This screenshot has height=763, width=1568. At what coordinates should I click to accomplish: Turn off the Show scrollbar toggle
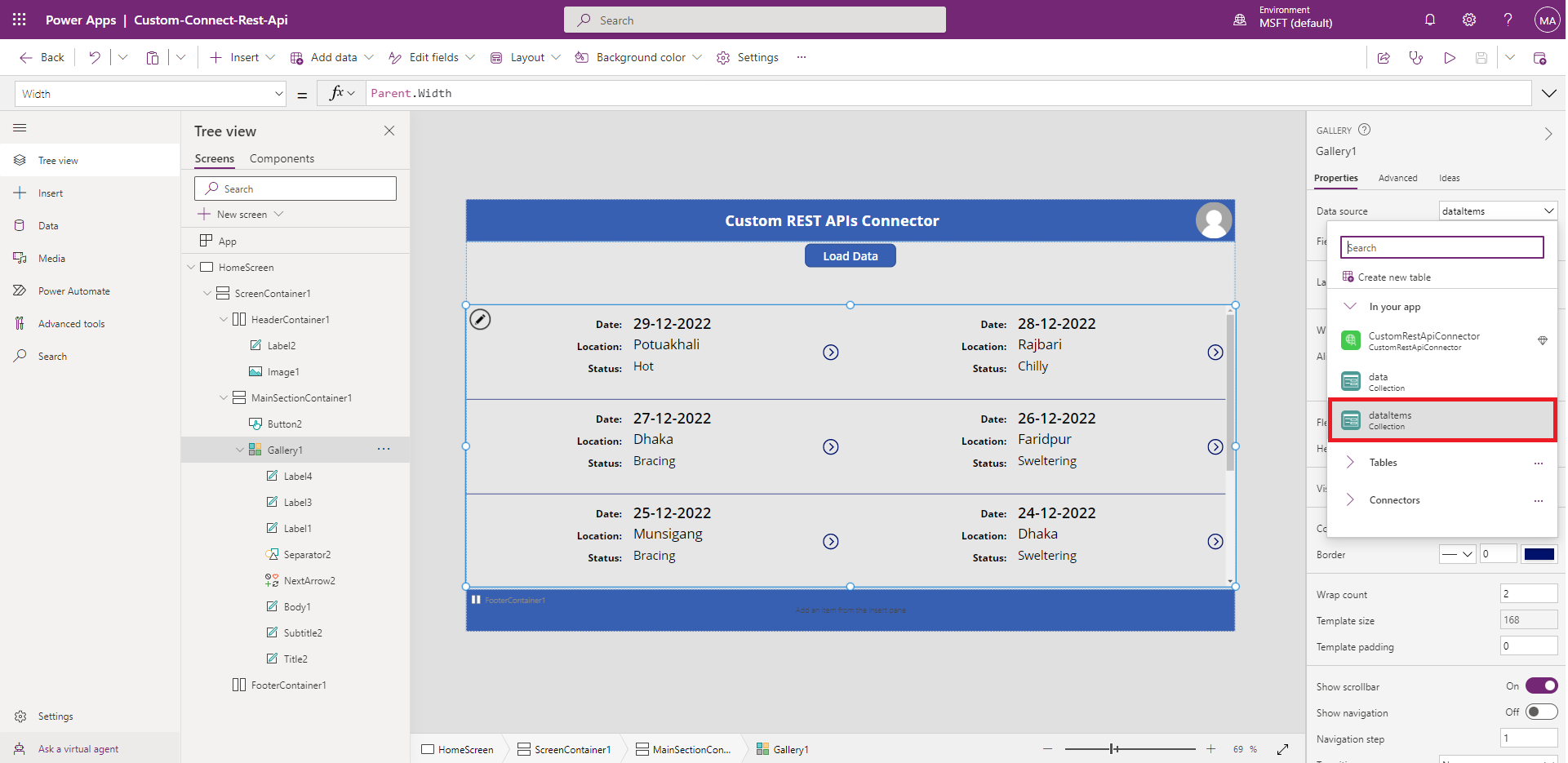pos(1541,686)
